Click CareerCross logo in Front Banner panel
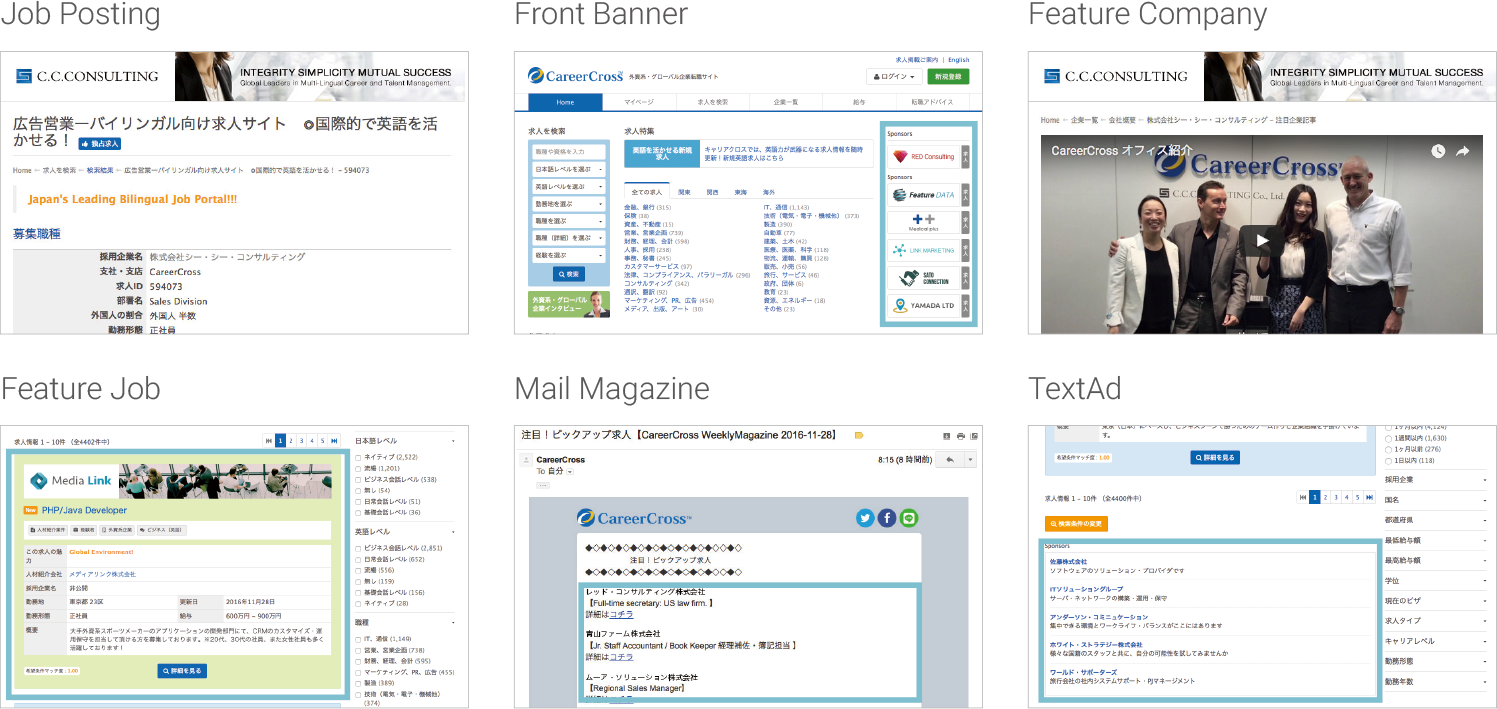1497x709 pixels. 576,75
